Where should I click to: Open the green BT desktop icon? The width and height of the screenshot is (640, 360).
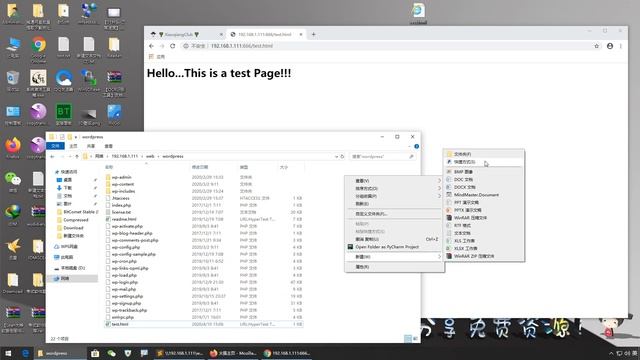(63, 114)
